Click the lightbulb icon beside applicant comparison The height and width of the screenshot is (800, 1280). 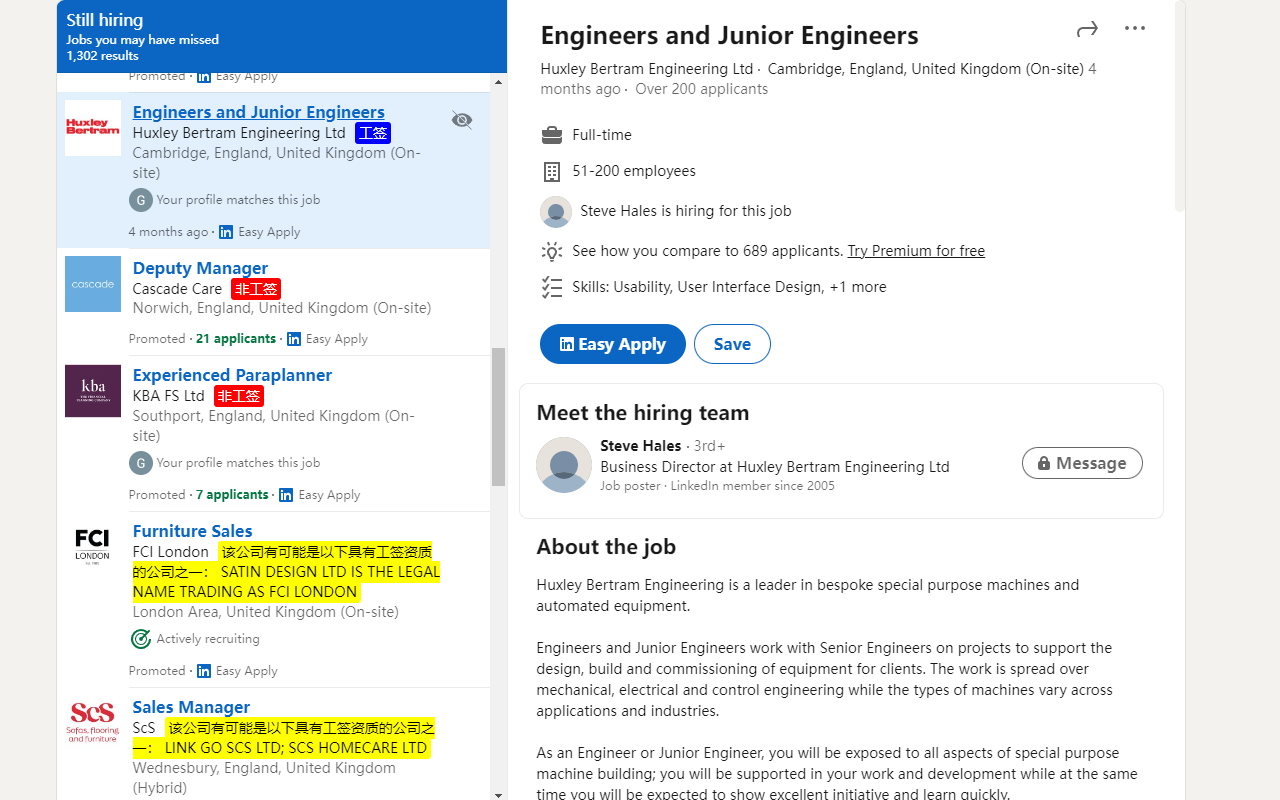coord(551,251)
